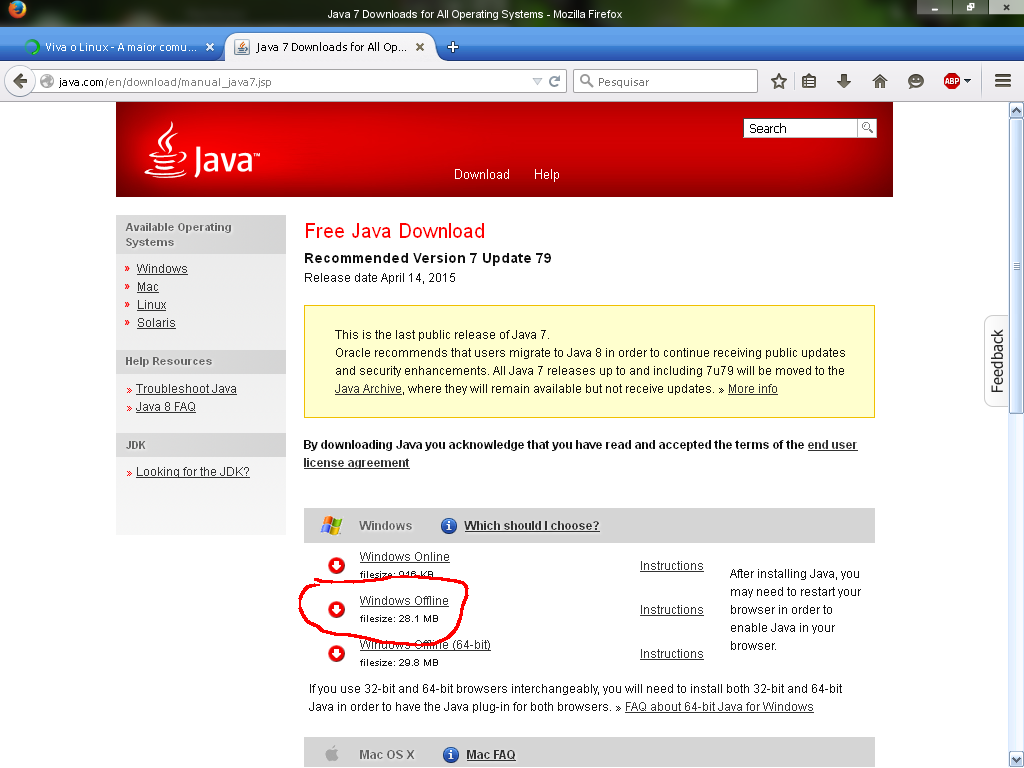This screenshot has height=768, width=1024.
Task: Open a new tab with plus button
Action: 453,47
